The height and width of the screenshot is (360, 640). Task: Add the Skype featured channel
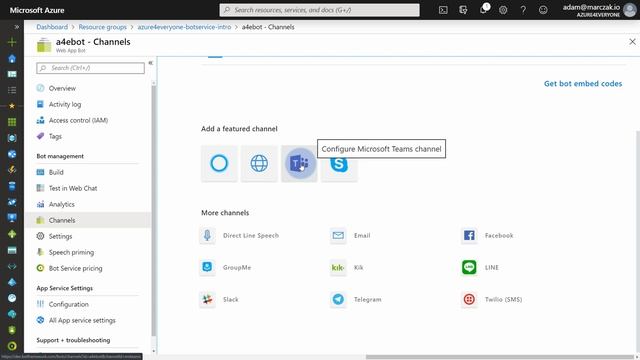[x=339, y=163]
